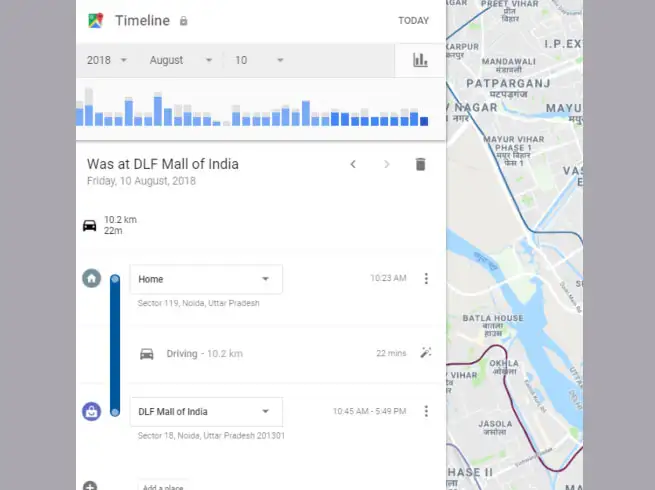Open the DLF Mall of India dropdown

click(x=206, y=411)
